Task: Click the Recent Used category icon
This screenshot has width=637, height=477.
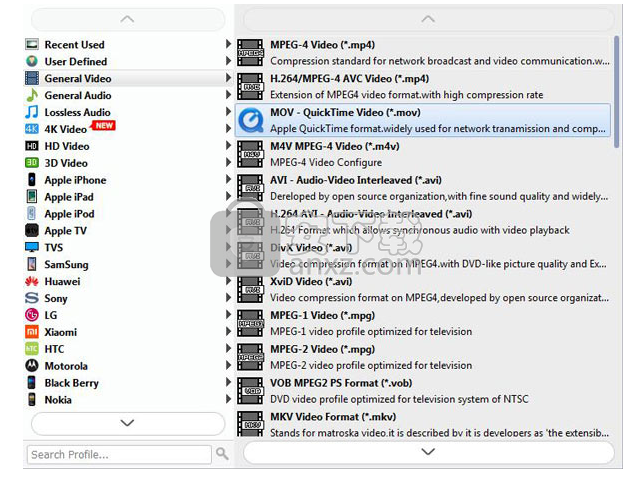Action: coord(32,44)
